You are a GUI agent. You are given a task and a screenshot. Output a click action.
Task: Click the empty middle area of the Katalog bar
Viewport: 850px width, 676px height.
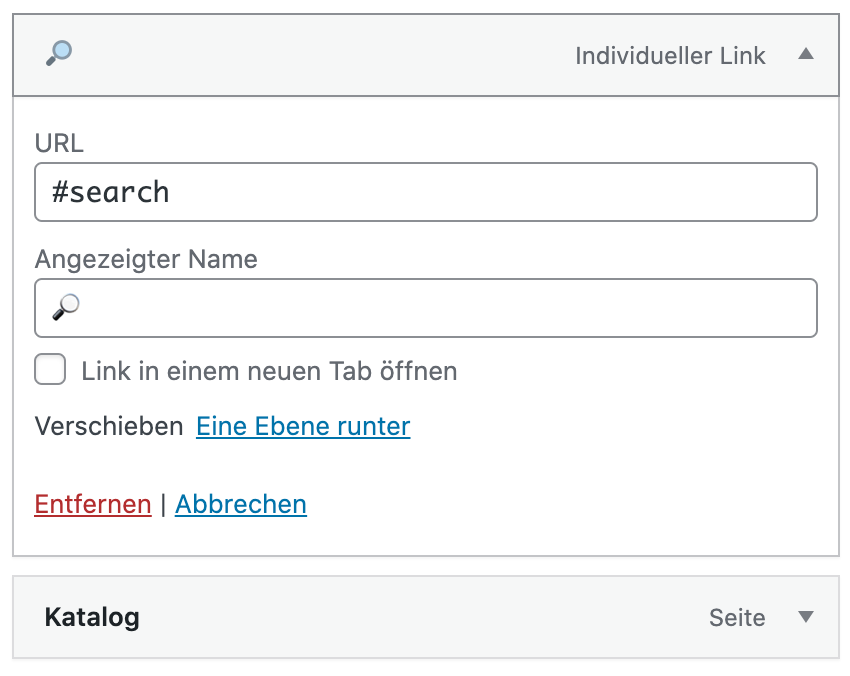[420, 617]
